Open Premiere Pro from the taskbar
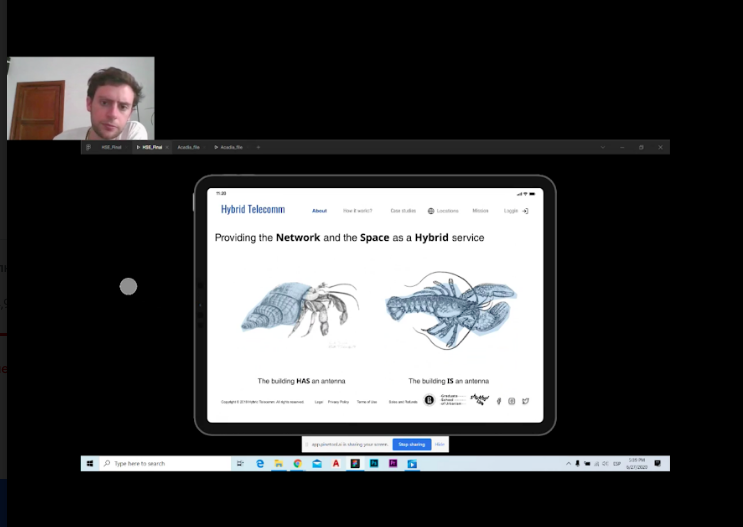Viewport: 743px width, 527px height. pos(393,463)
